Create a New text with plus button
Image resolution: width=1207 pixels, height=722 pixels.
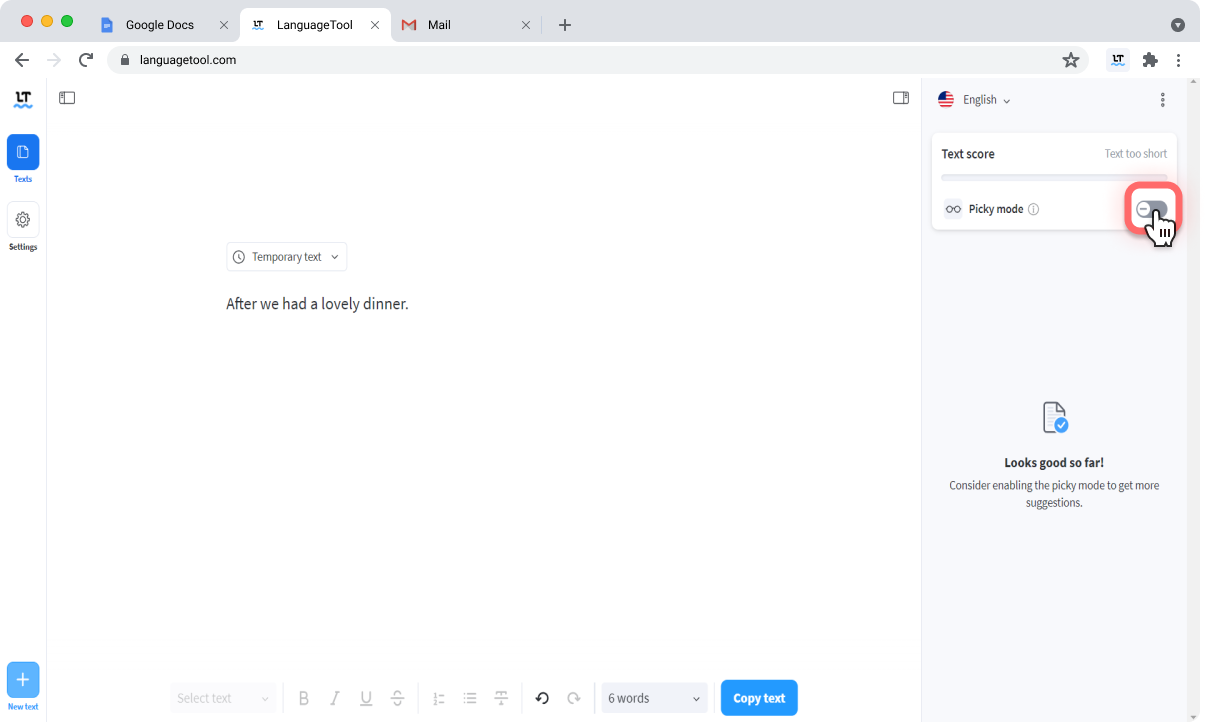click(x=23, y=679)
